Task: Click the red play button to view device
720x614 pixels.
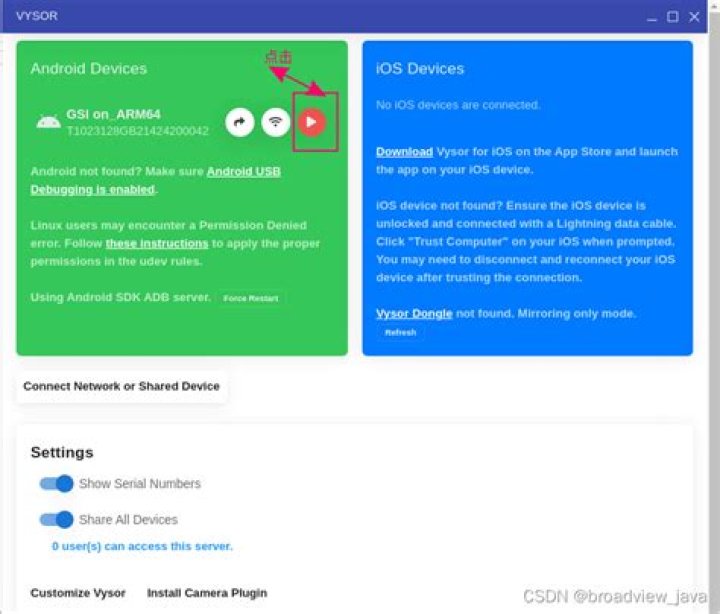Action: (x=312, y=122)
